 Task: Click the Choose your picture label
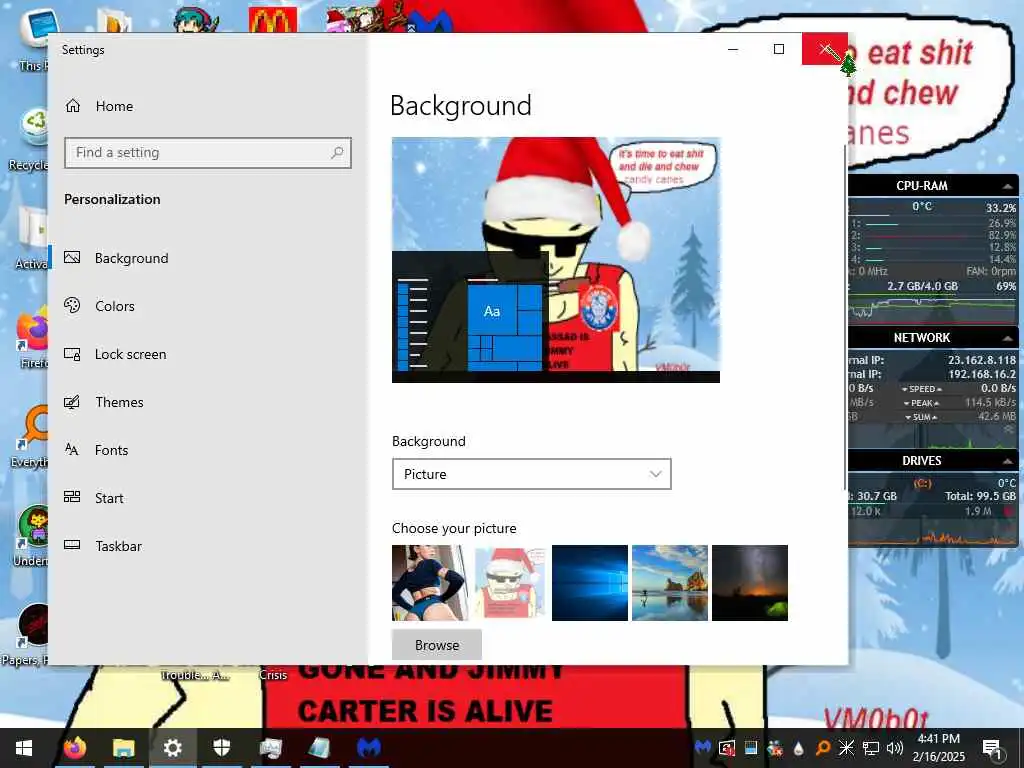454,528
